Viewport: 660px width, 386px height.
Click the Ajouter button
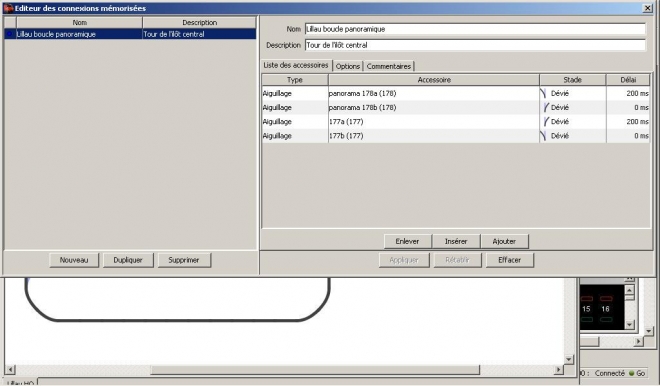[504, 242]
